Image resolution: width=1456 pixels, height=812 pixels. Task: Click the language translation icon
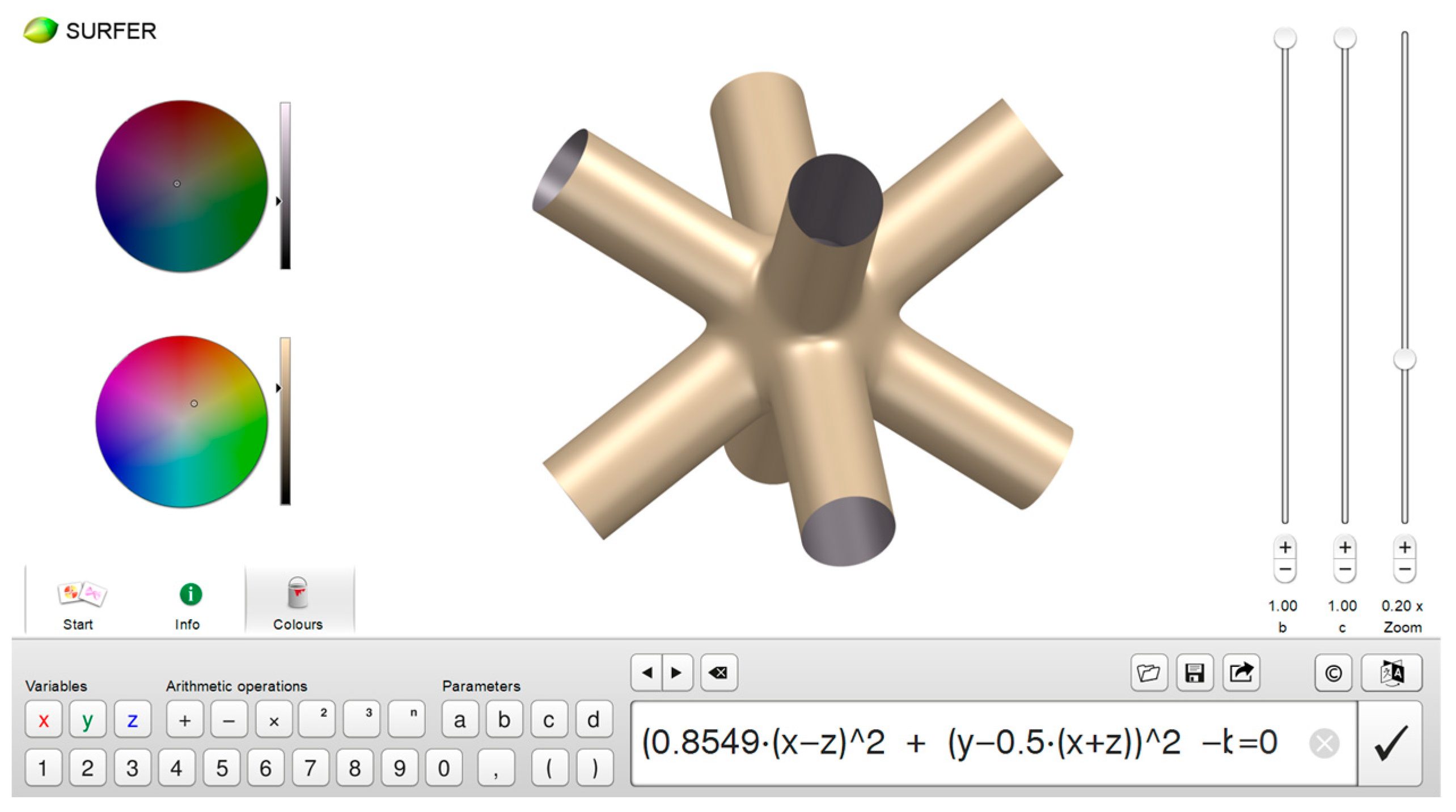point(1391,673)
